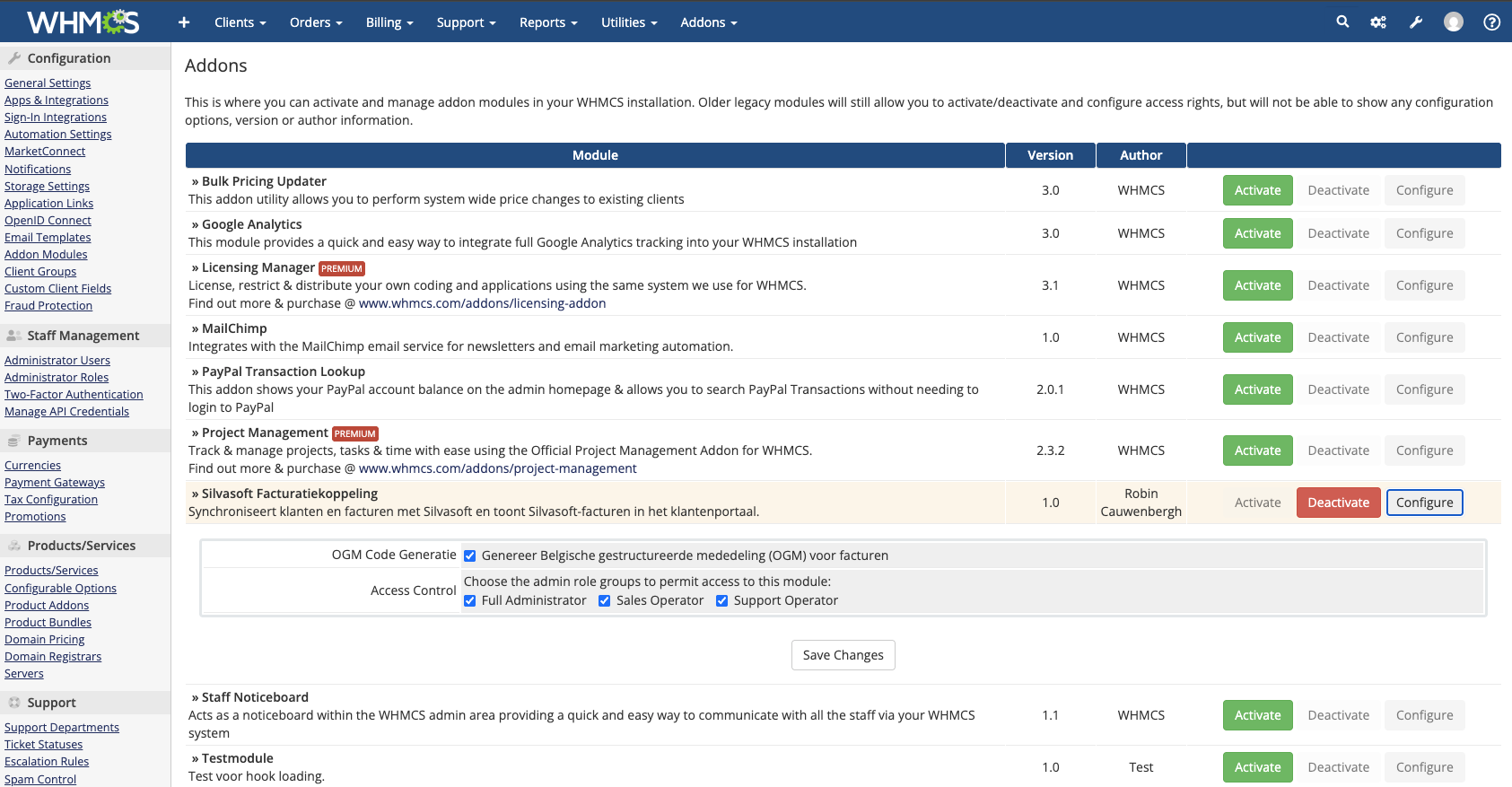Open the wrench configuration icon
The height and width of the screenshot is (787, 1512).
pos(1416,22)
